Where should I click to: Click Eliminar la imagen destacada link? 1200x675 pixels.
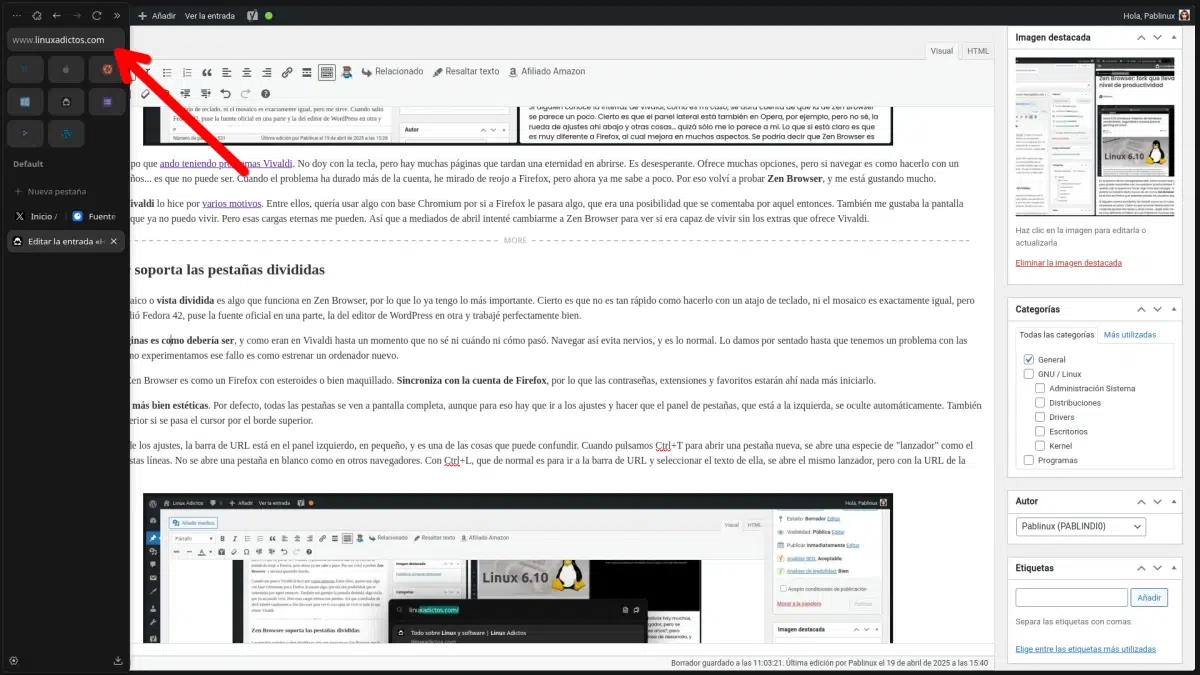(x=1068, y=263)
